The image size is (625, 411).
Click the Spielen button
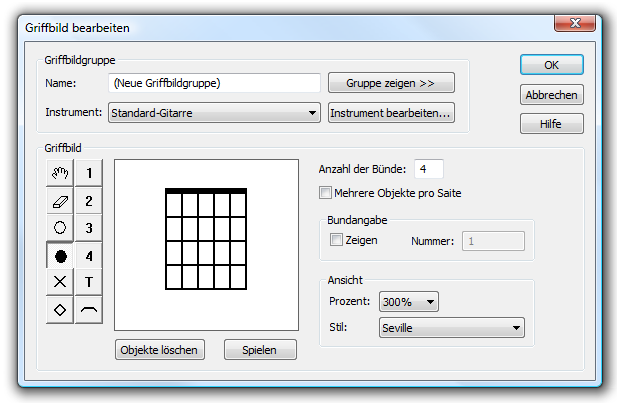click(x=260, y=350)
